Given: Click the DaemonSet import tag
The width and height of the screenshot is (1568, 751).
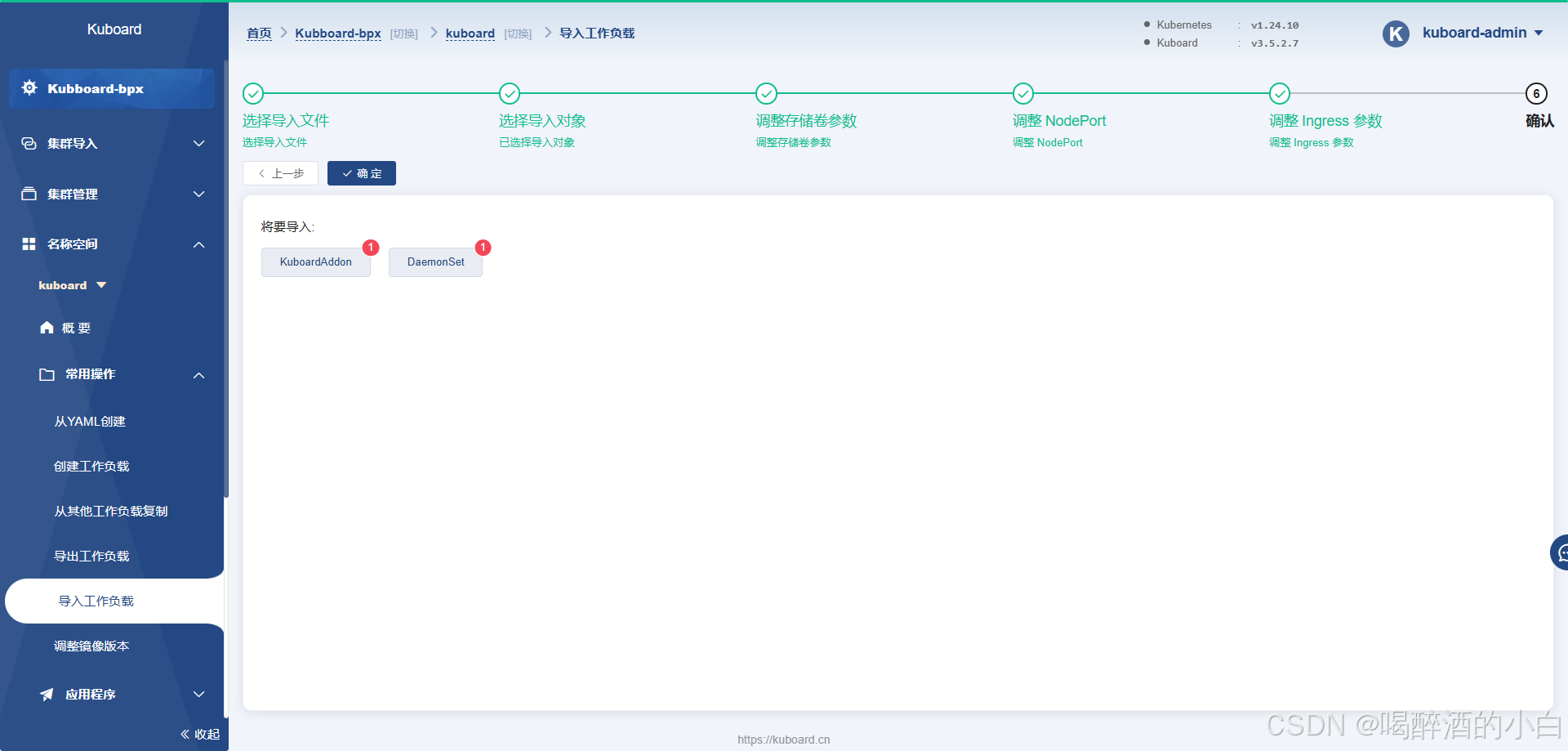Looking at the screenshot, I should pos(435,262).
